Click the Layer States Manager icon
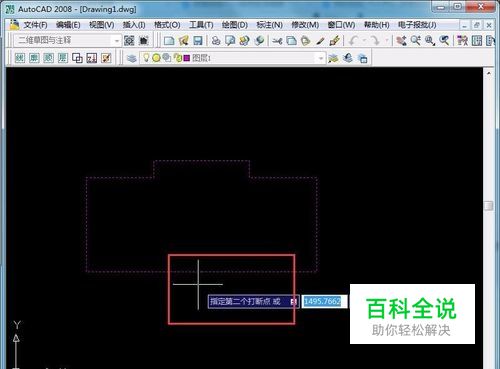The height and width of the screenshot is (369, 500). click(362, 58)
